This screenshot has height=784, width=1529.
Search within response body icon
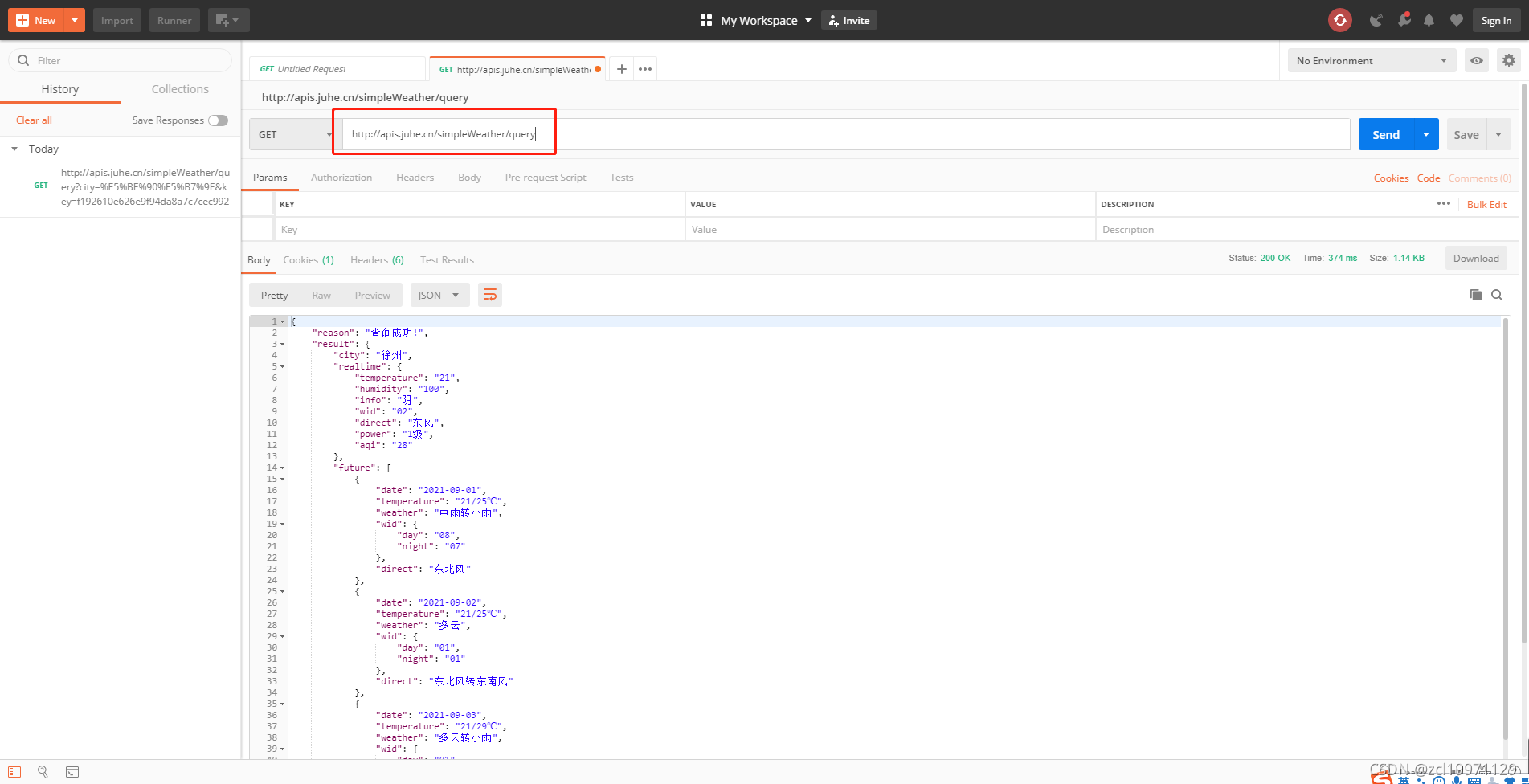coord(1497,295)
